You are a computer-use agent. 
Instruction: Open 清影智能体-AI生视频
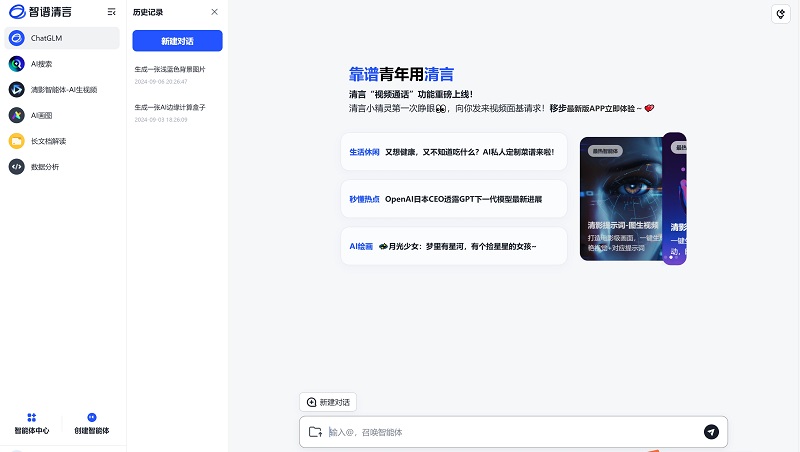click(x=62, y=89)
